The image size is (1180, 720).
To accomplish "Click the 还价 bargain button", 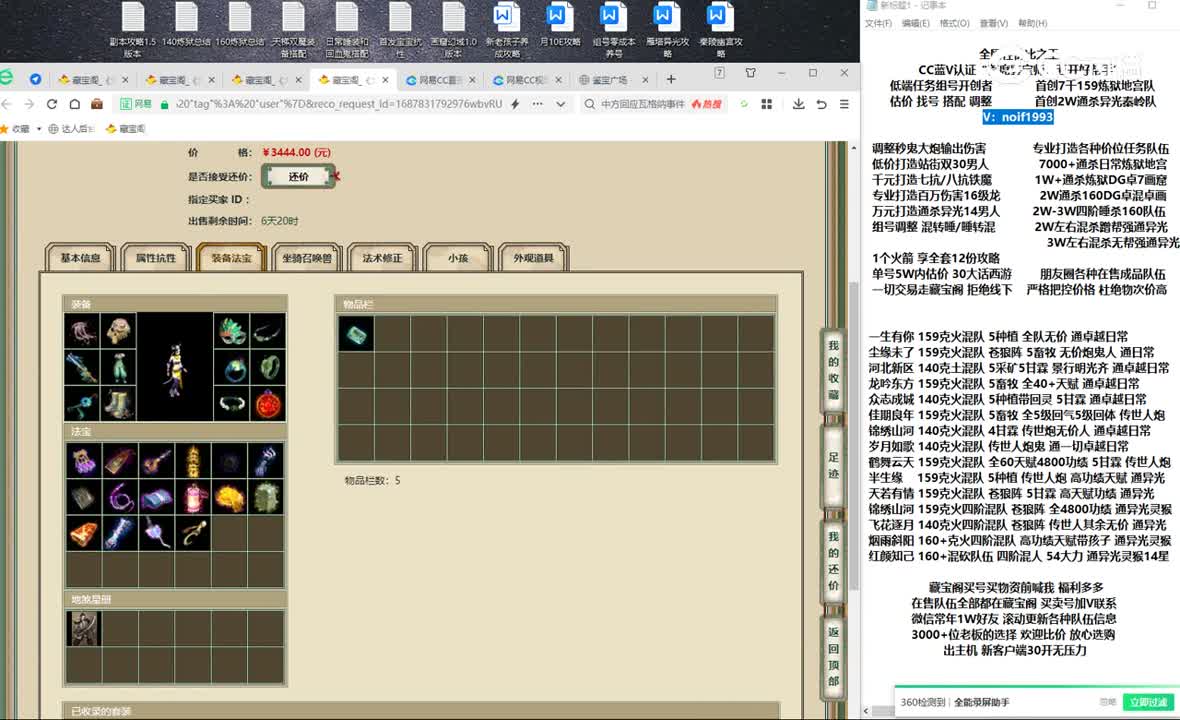I will tap(299, 177).
